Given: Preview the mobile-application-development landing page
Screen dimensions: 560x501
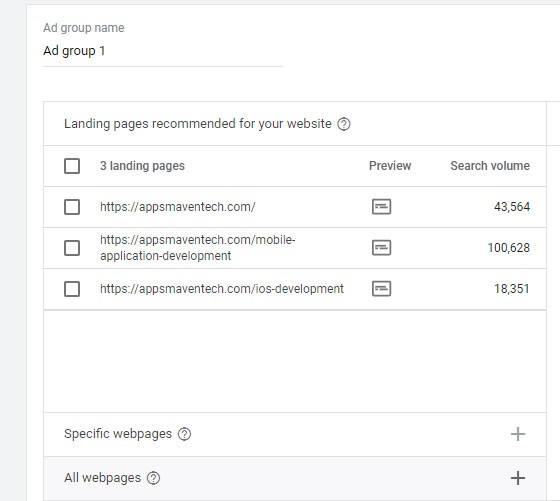Looking at the screenshot, I should (x=381, y=248).
